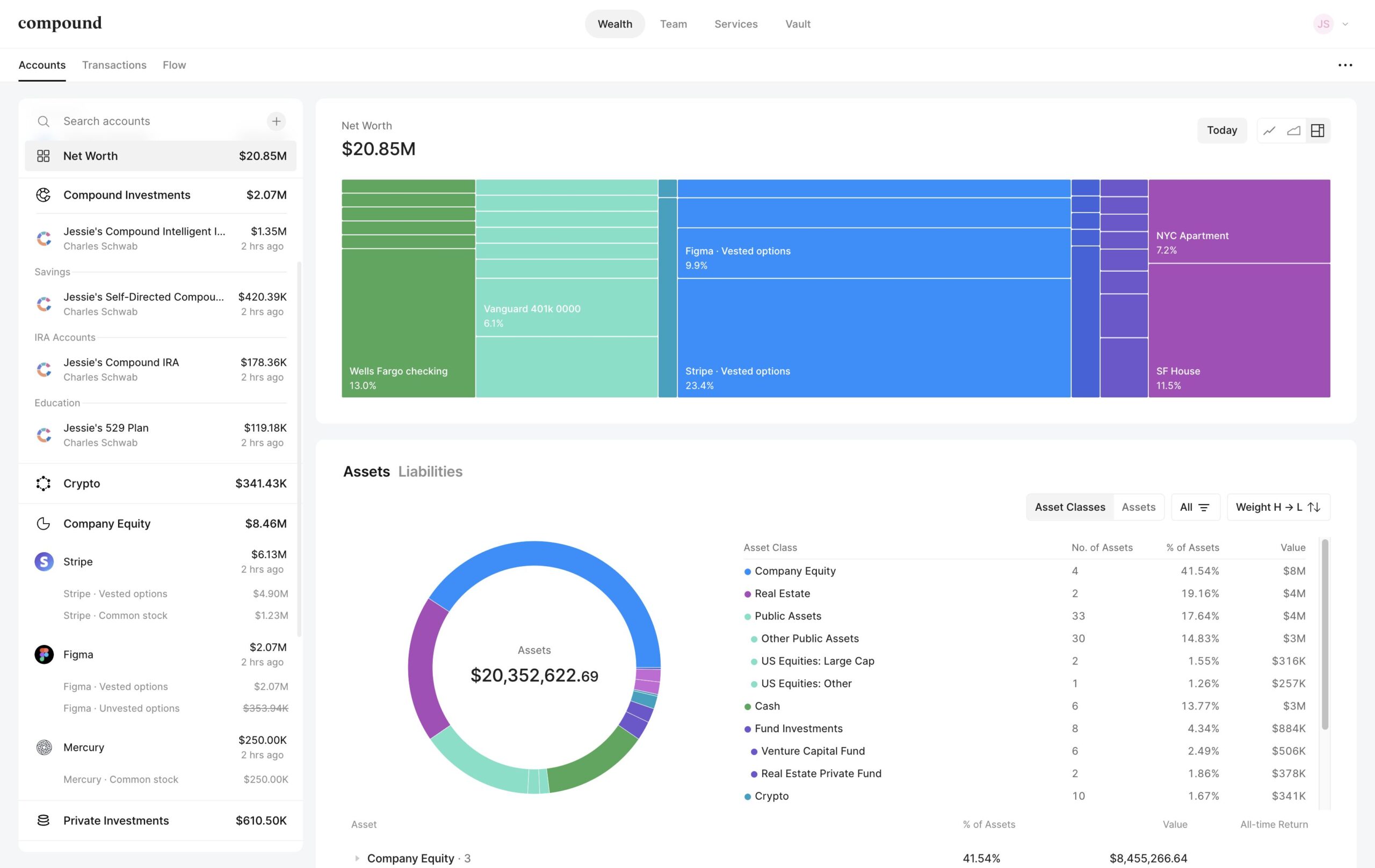Click the Net Worth grid icon
Image resolution: width=1375 pixels, height=868 pixels.
[x=44, y=156]
